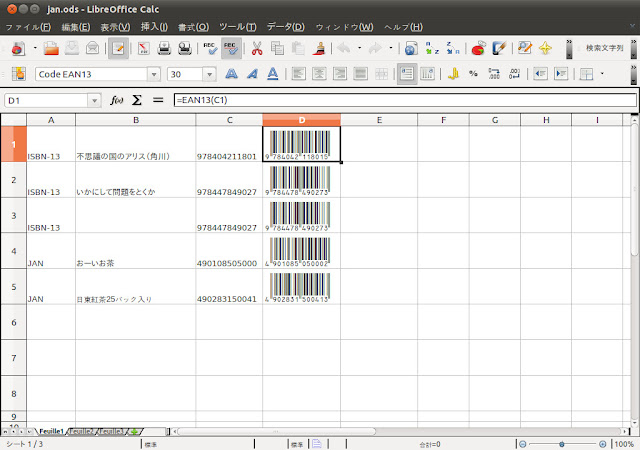
Task: Open the font size 30 dropdown
Action: [209, 74]
